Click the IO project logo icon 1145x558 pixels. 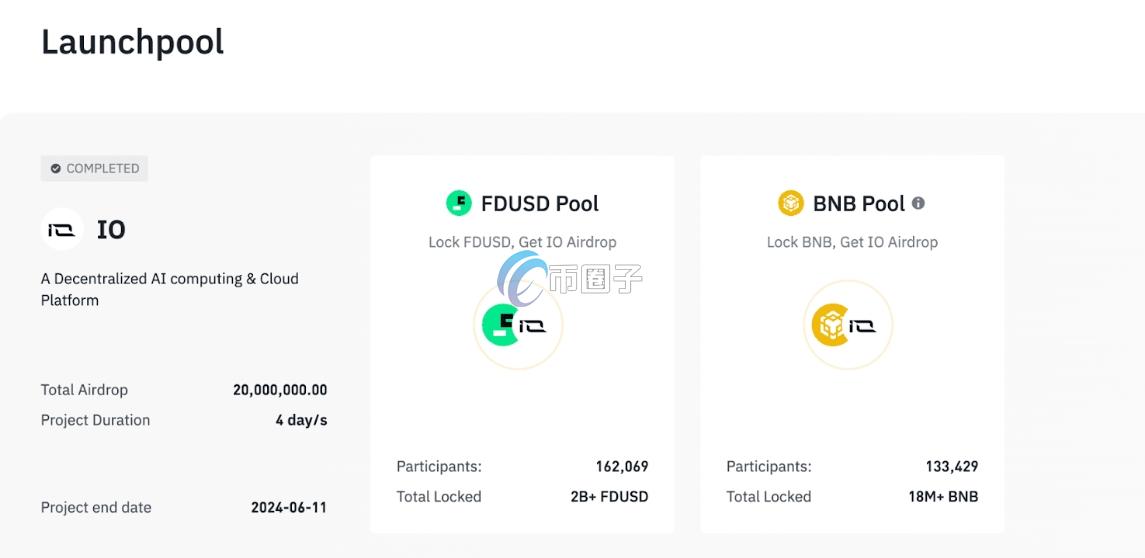point(62,230)
